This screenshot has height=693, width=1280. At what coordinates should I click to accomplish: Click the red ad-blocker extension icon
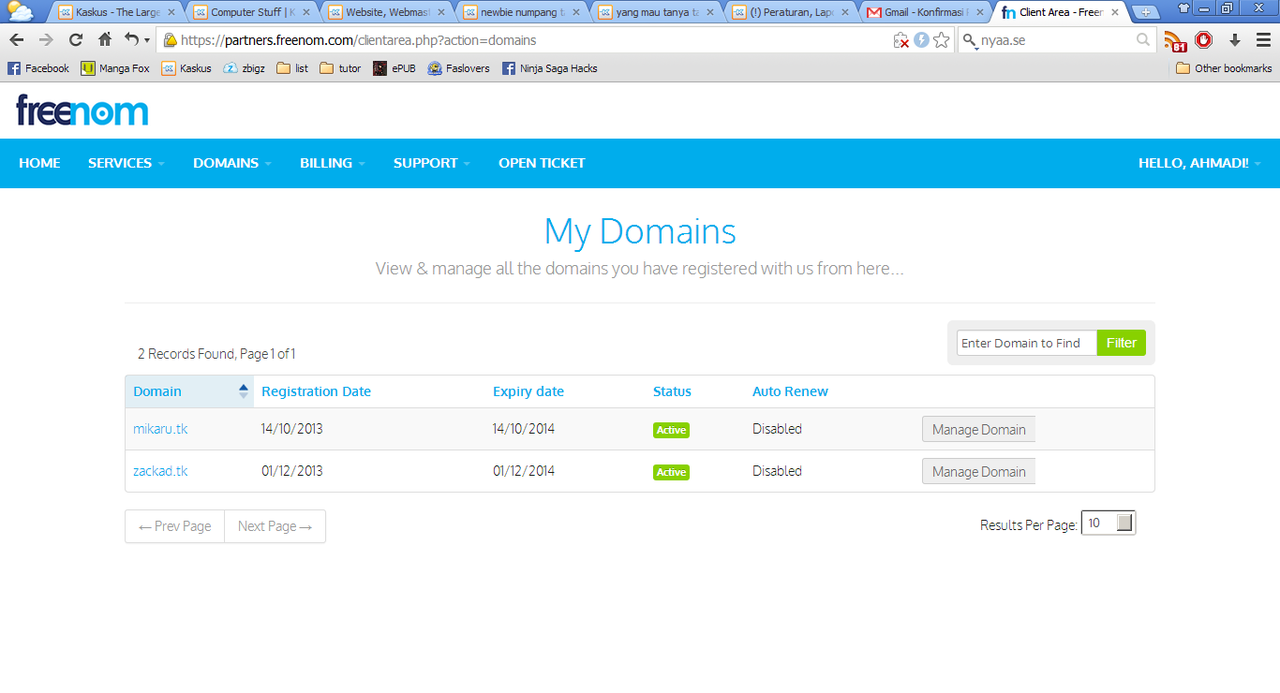1204,41
